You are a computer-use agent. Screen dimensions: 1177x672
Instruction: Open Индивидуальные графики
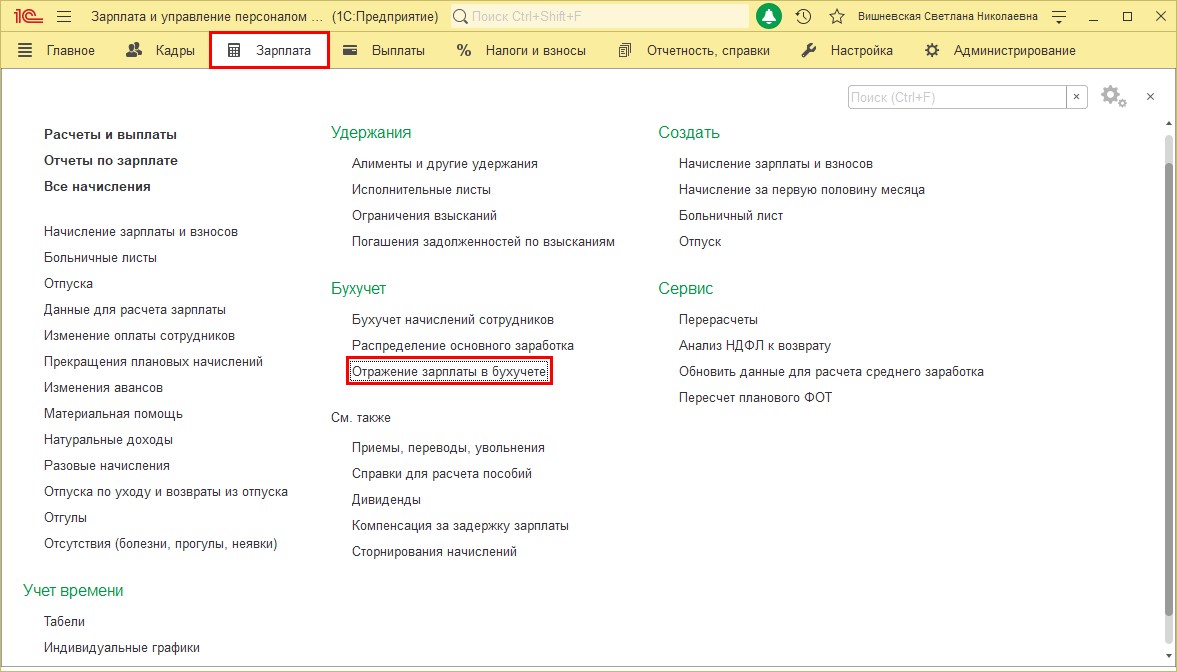(x=122, y=647)
